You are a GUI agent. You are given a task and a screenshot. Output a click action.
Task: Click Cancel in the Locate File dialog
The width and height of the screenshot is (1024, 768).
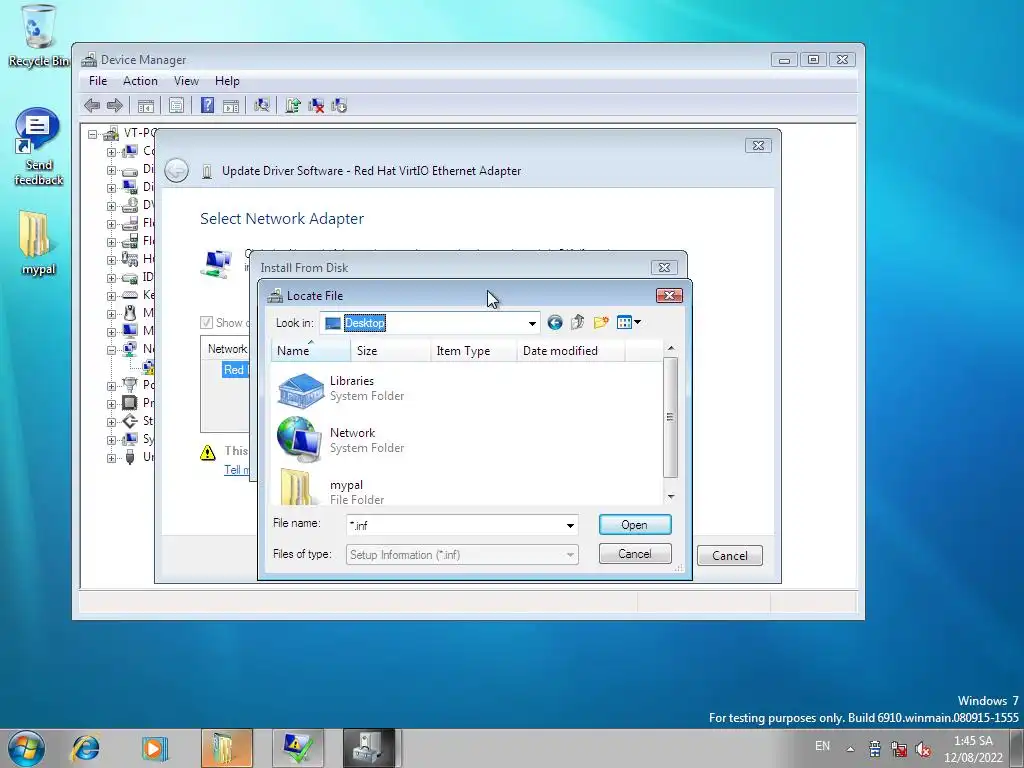635,554
